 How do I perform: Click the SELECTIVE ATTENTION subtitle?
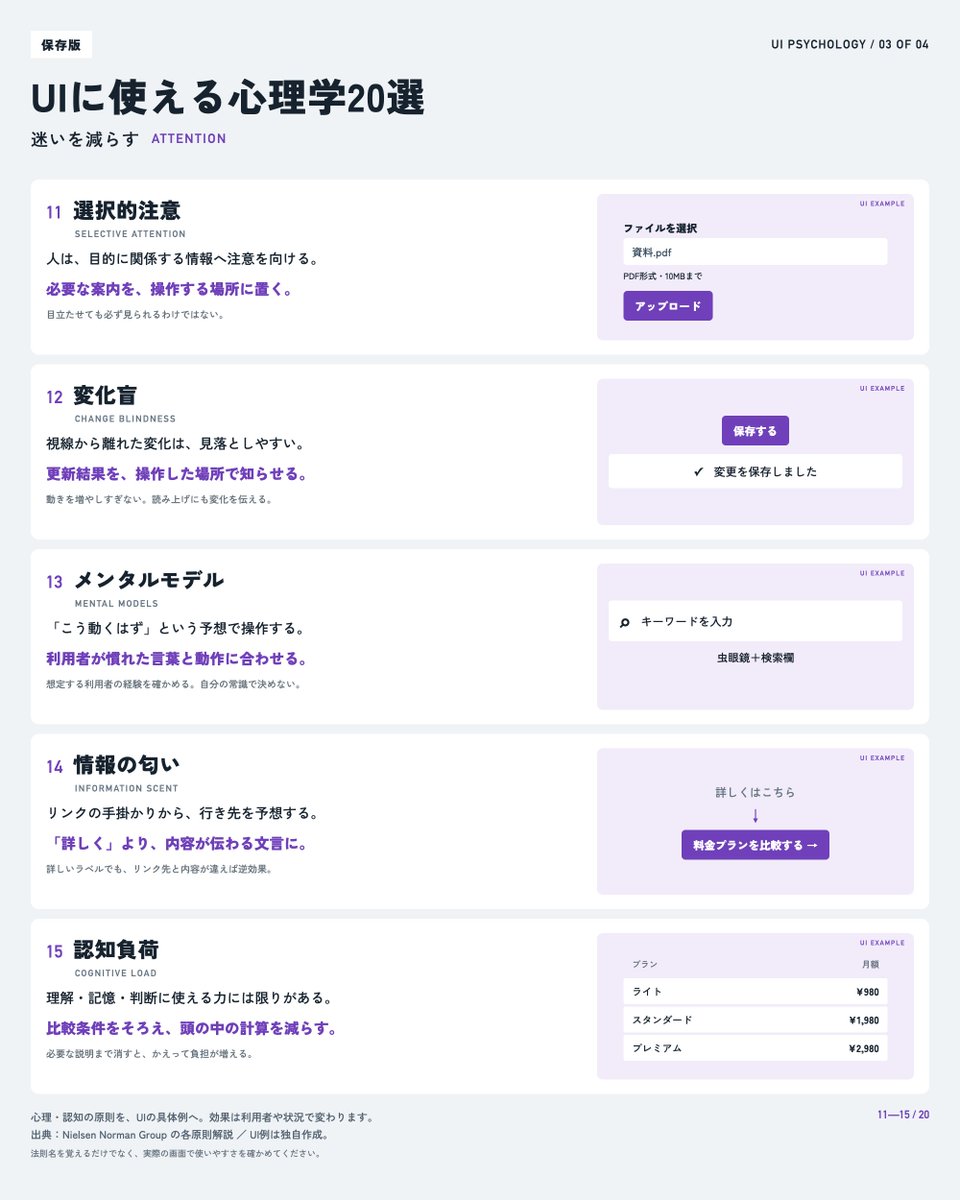(x=130, y=234)
